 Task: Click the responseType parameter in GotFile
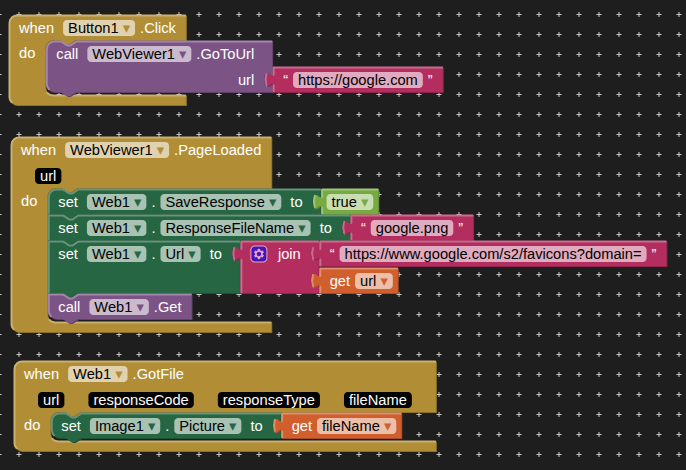click(269, 400)
